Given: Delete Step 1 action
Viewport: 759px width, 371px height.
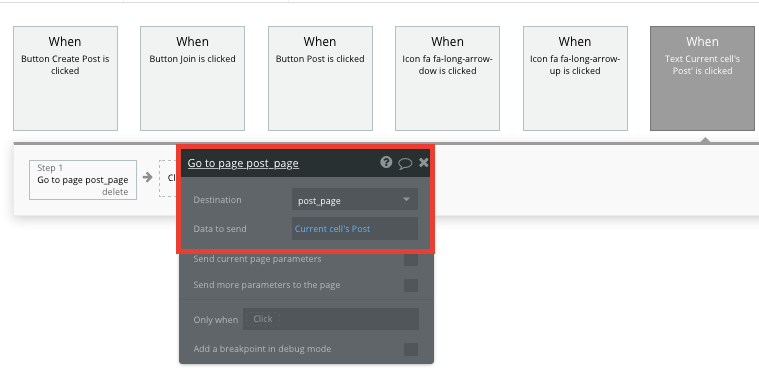Looking at the screenshot, I should pyautogui.click(x=115, y=192).
